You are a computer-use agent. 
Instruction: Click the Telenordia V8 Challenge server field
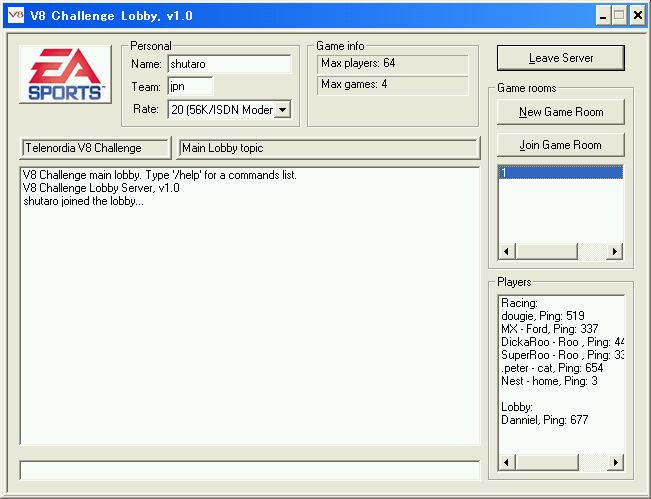95,148
